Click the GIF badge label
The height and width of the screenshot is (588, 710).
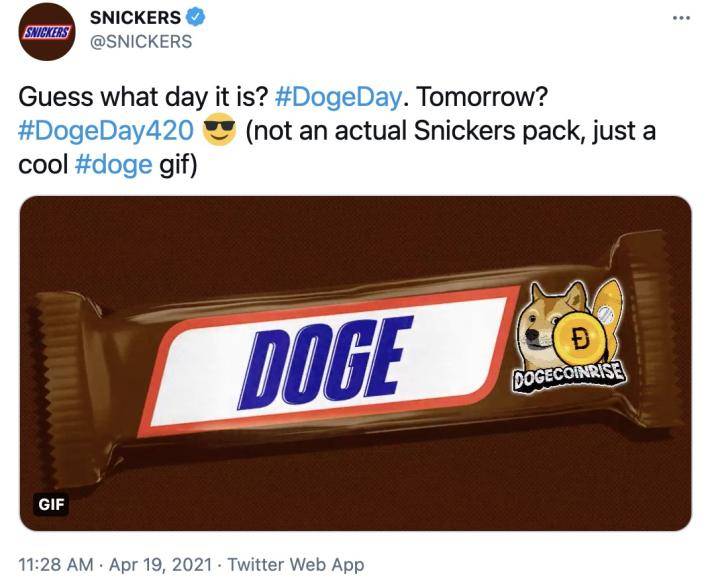(51, 504)
